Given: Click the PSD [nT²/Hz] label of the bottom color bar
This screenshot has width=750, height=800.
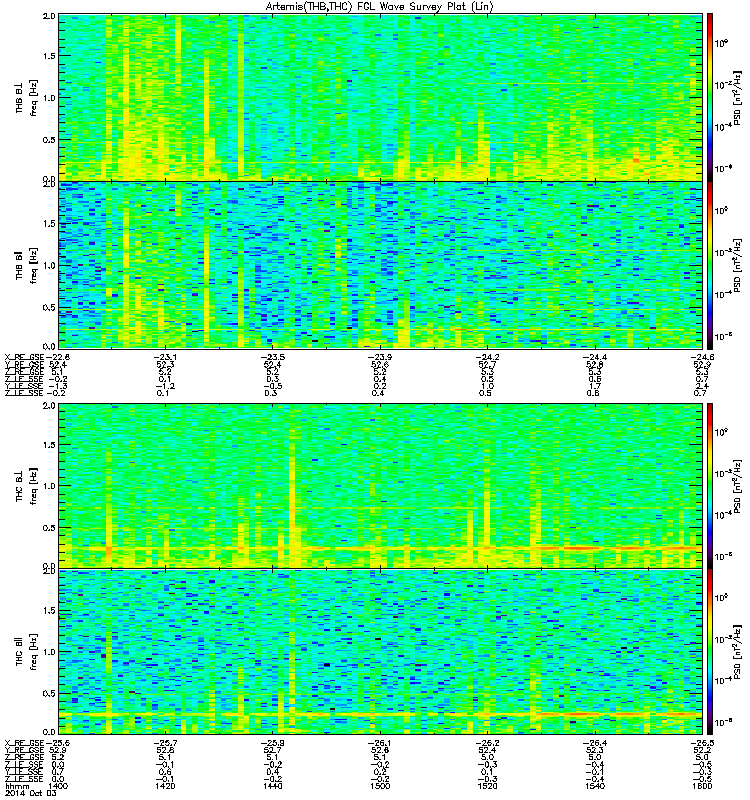Looking at the screenshot, I should tap(738, 652).
